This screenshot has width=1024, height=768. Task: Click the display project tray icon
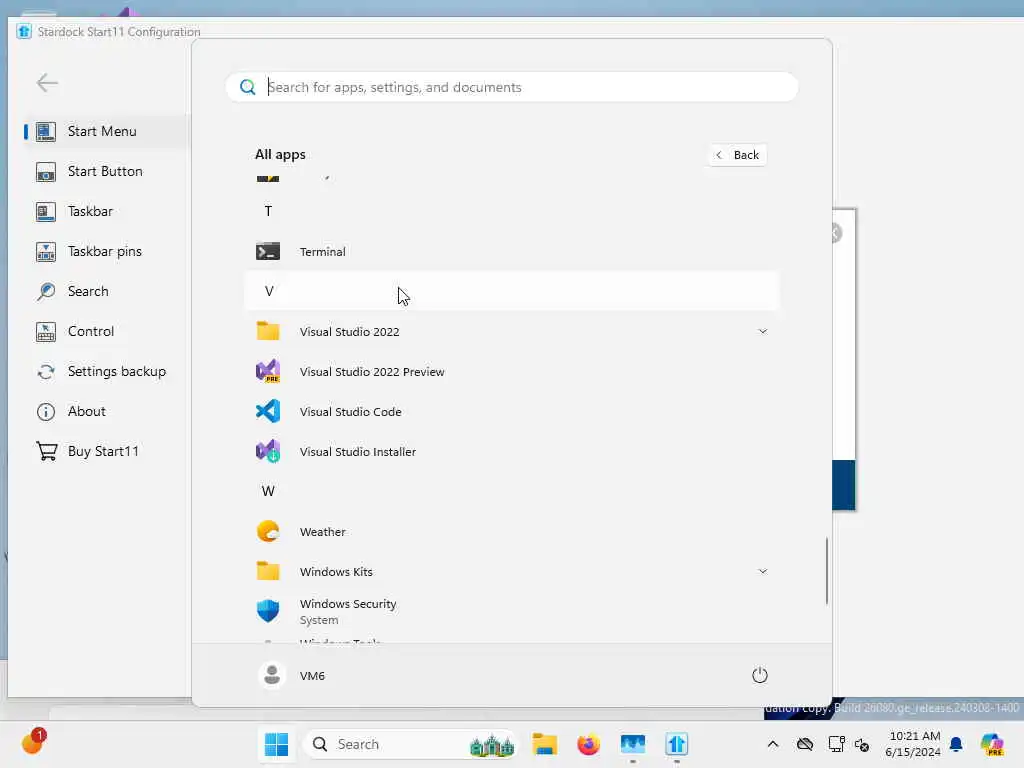pyautogui.click(x=836, y=744)
